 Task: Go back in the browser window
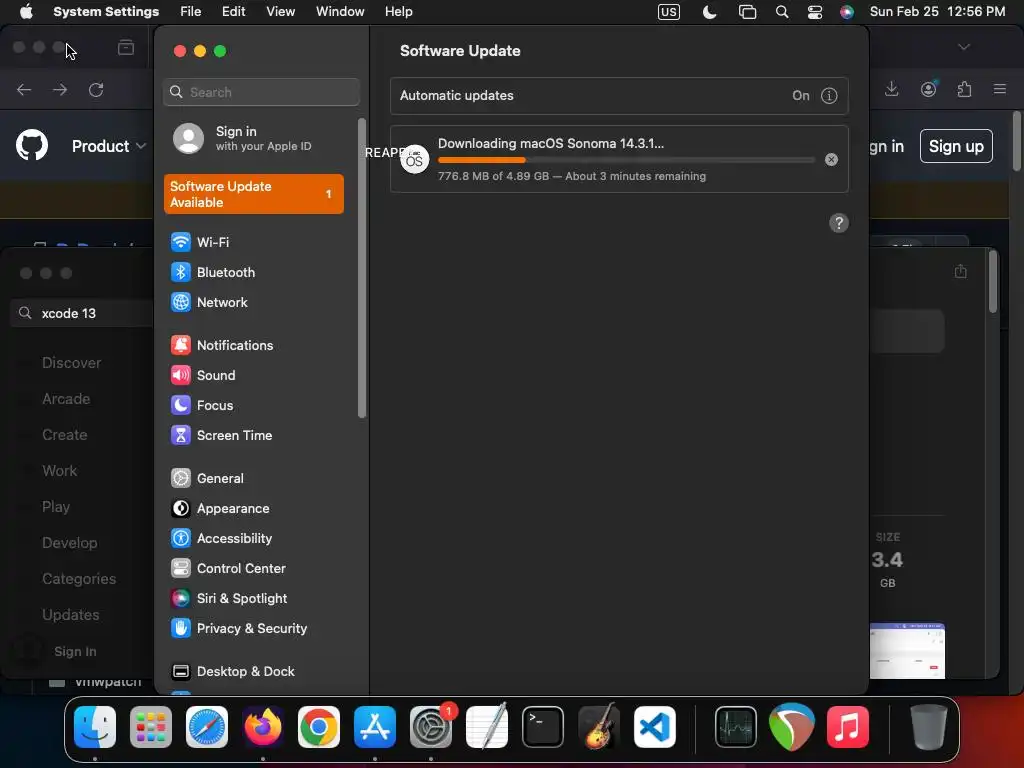24,90
